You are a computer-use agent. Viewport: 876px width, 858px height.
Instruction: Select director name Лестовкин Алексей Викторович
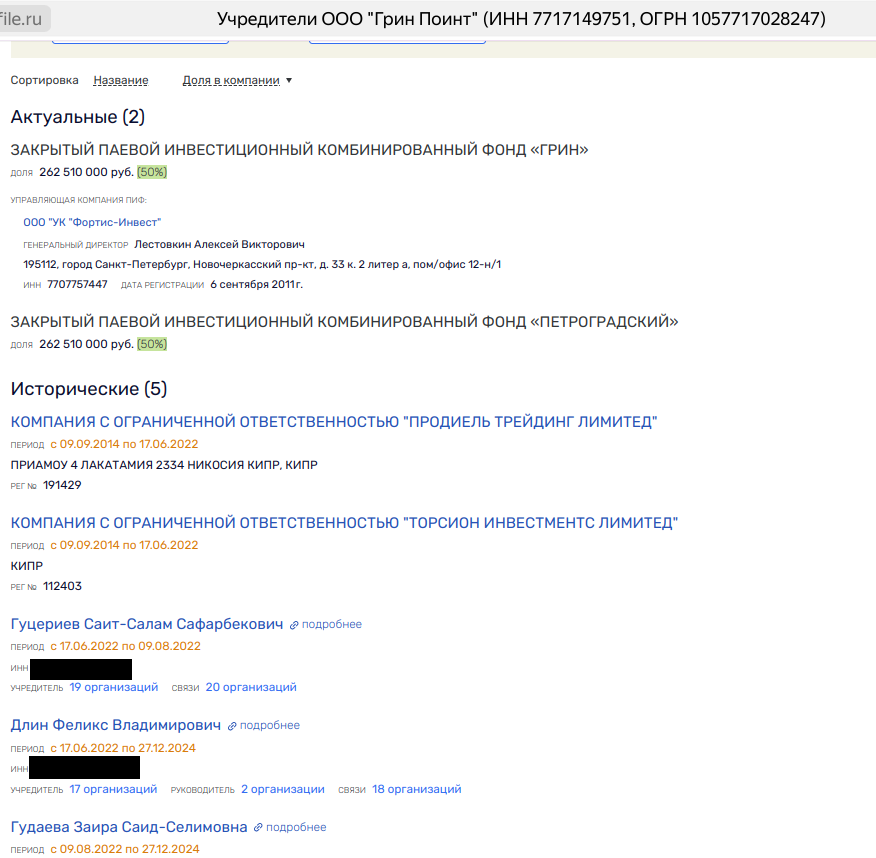point(220,245)
